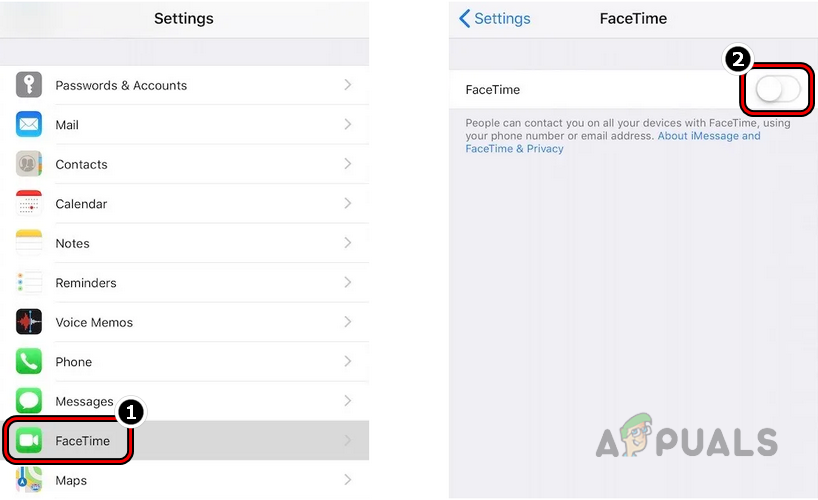The height and width of the screenshot is (500, 818).
Task: Tap the Contacts app icon
Action: tap(29, 164)
